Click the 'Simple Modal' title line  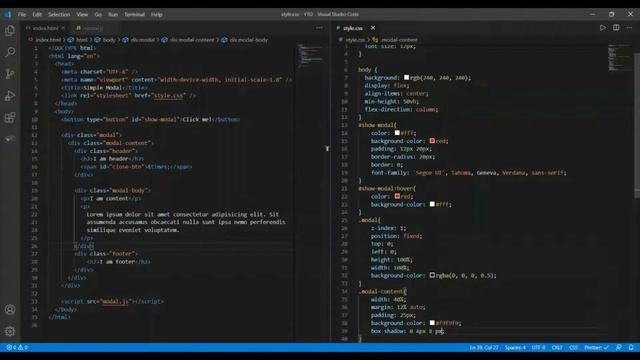104,87
